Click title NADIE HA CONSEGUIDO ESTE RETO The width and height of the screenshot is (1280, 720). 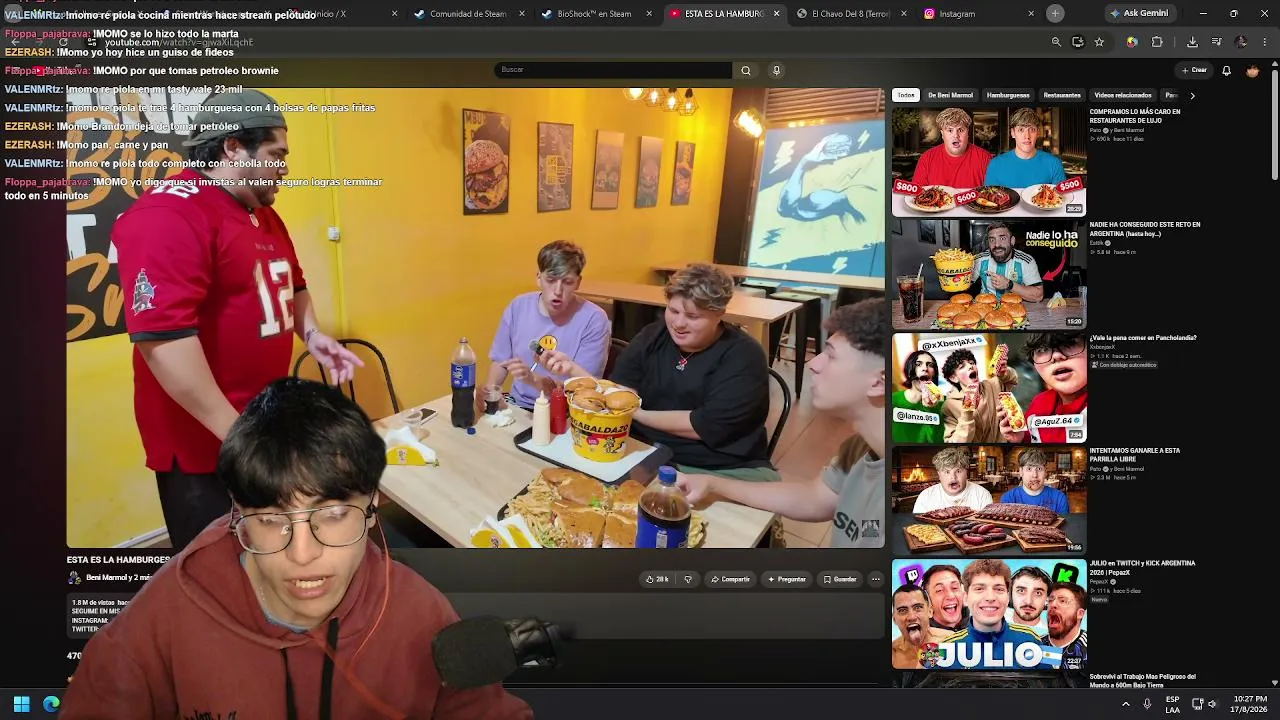click(x=1145, y=229)
